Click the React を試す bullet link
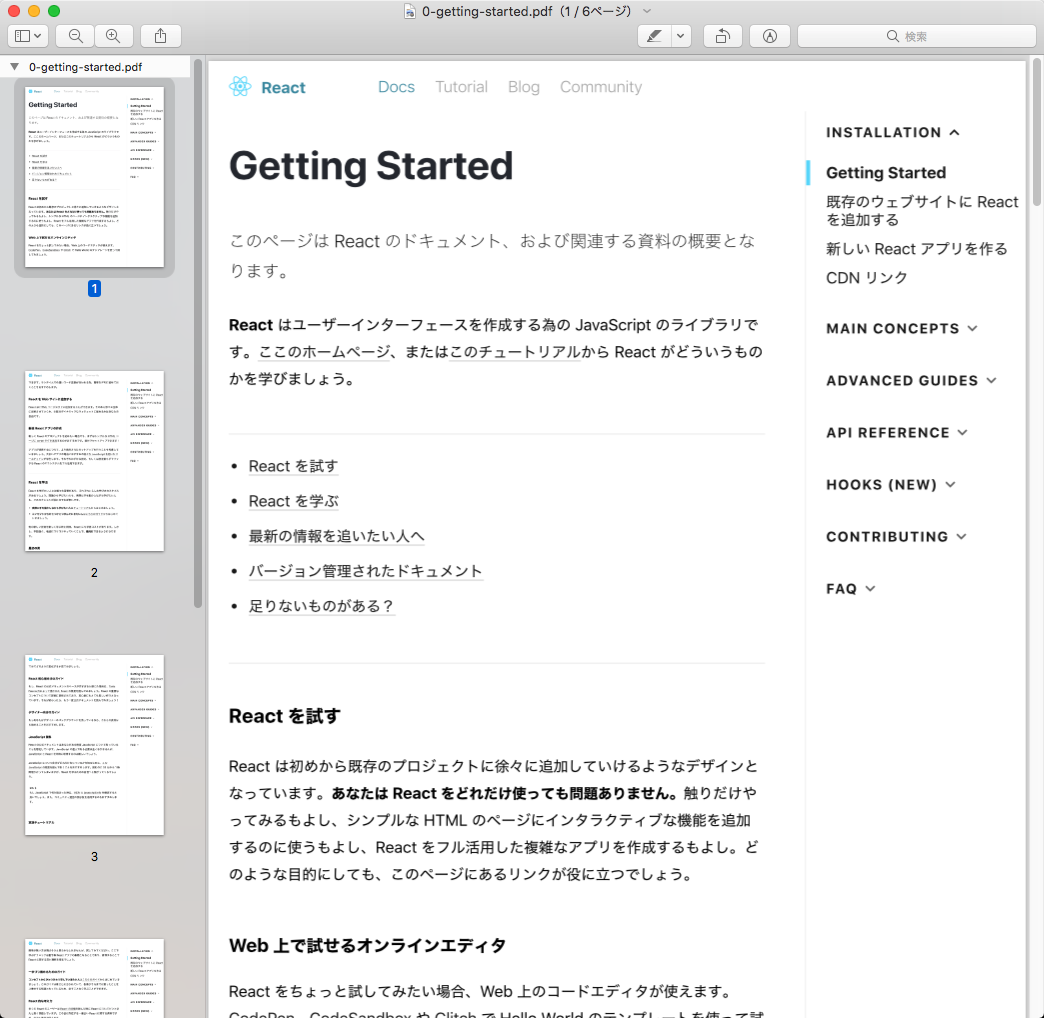 click(x=293, y=466)
